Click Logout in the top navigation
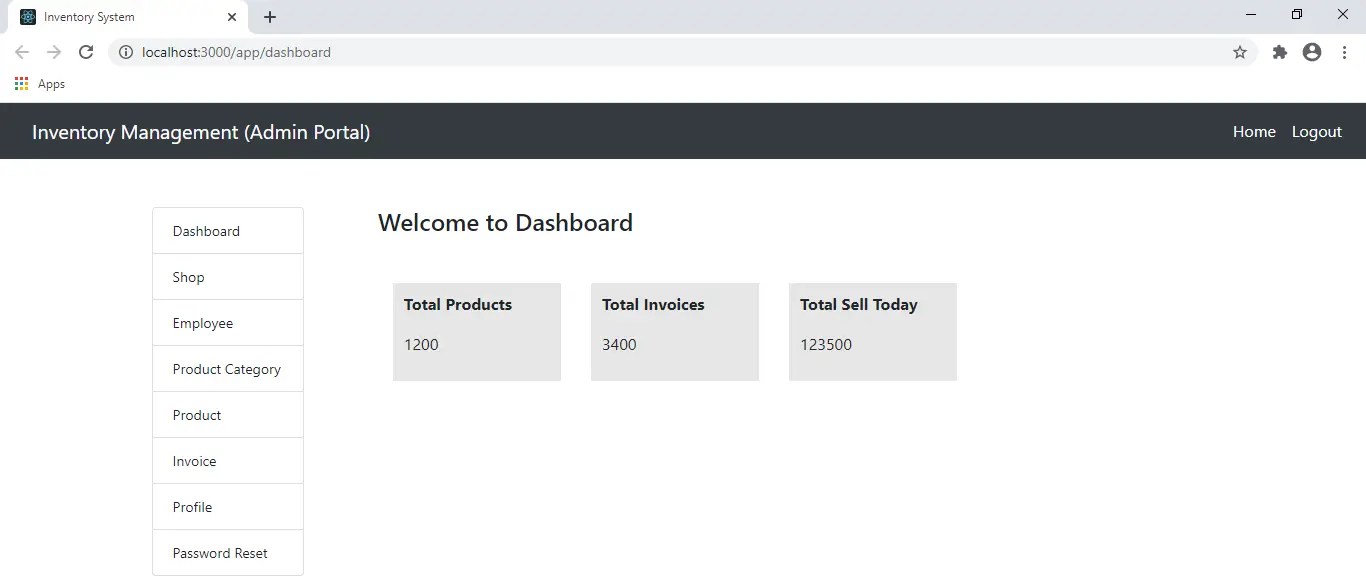Image resolution: width=1366 pixels, height=584 pixels. click(x=1316, y=131)
